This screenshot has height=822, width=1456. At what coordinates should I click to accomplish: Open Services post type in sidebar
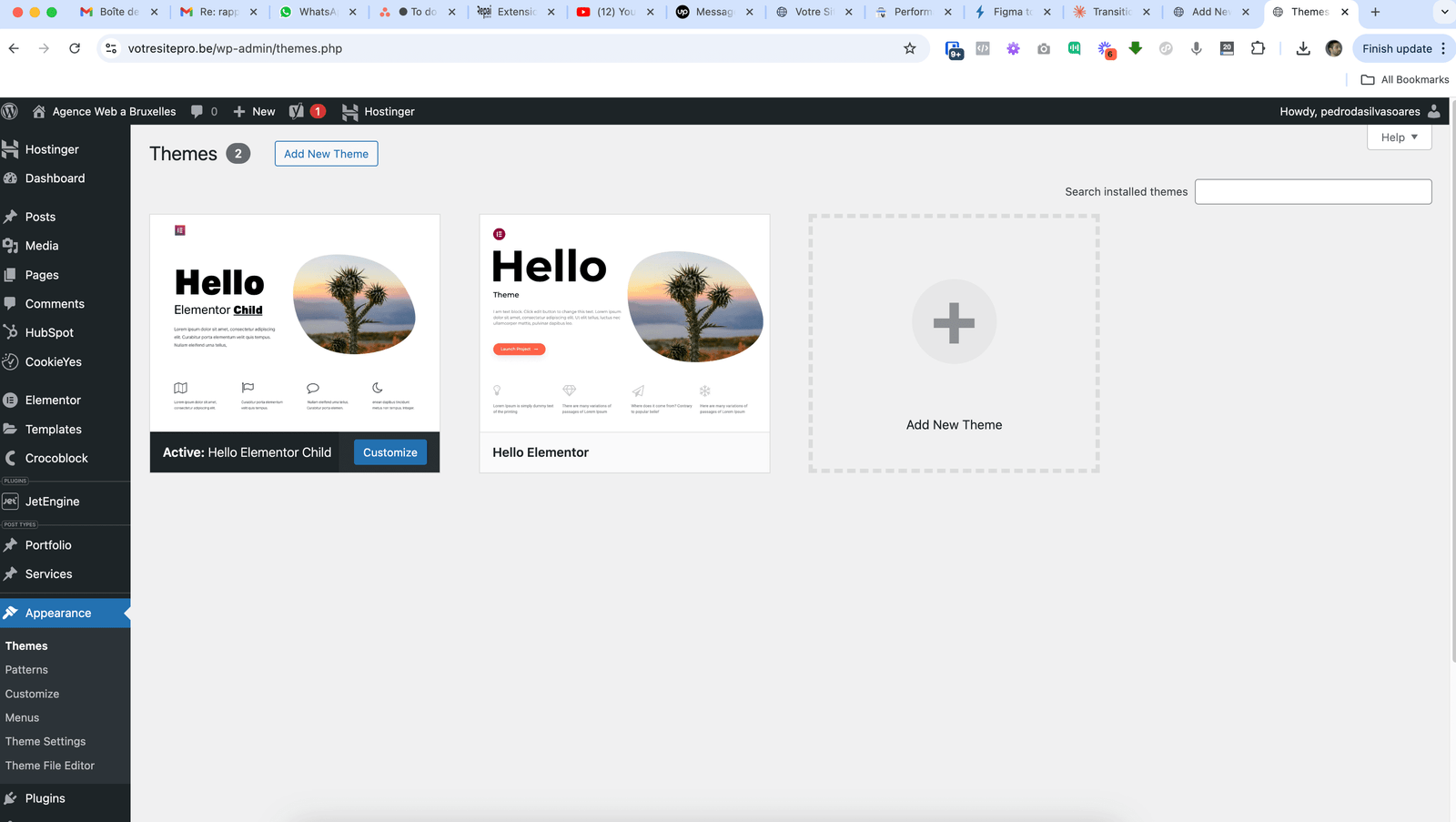[x=65, y=574]
